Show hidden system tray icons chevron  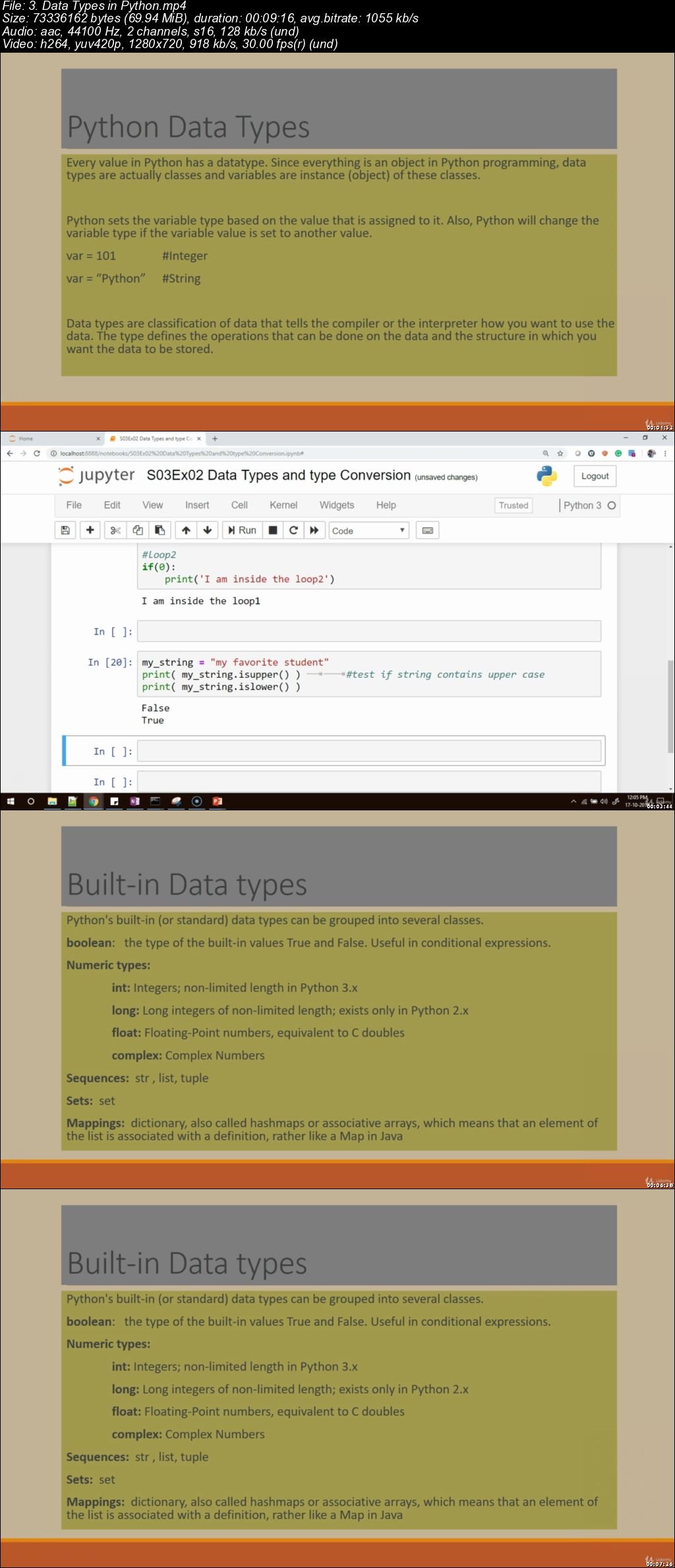(x=573, y=801)
